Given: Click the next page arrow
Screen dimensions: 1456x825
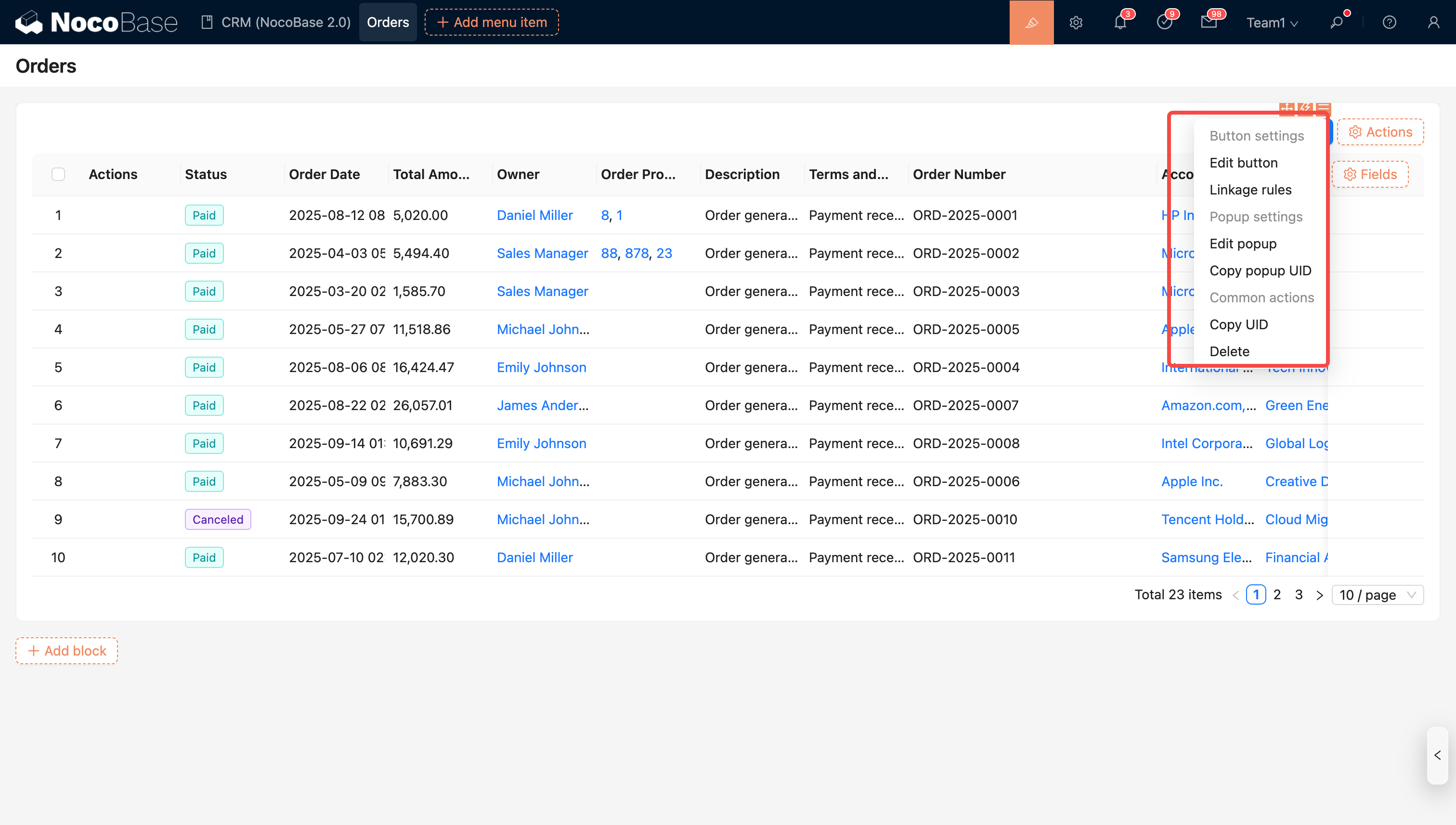Looking at the screenshot, I should pyautogui.click(x=1319, y=595).
